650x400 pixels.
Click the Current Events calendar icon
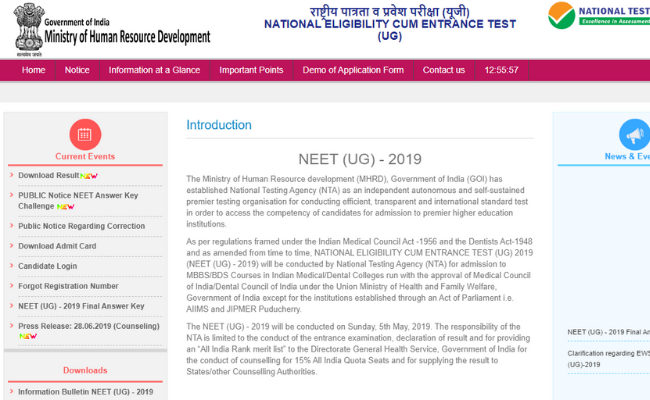(84, 133)
